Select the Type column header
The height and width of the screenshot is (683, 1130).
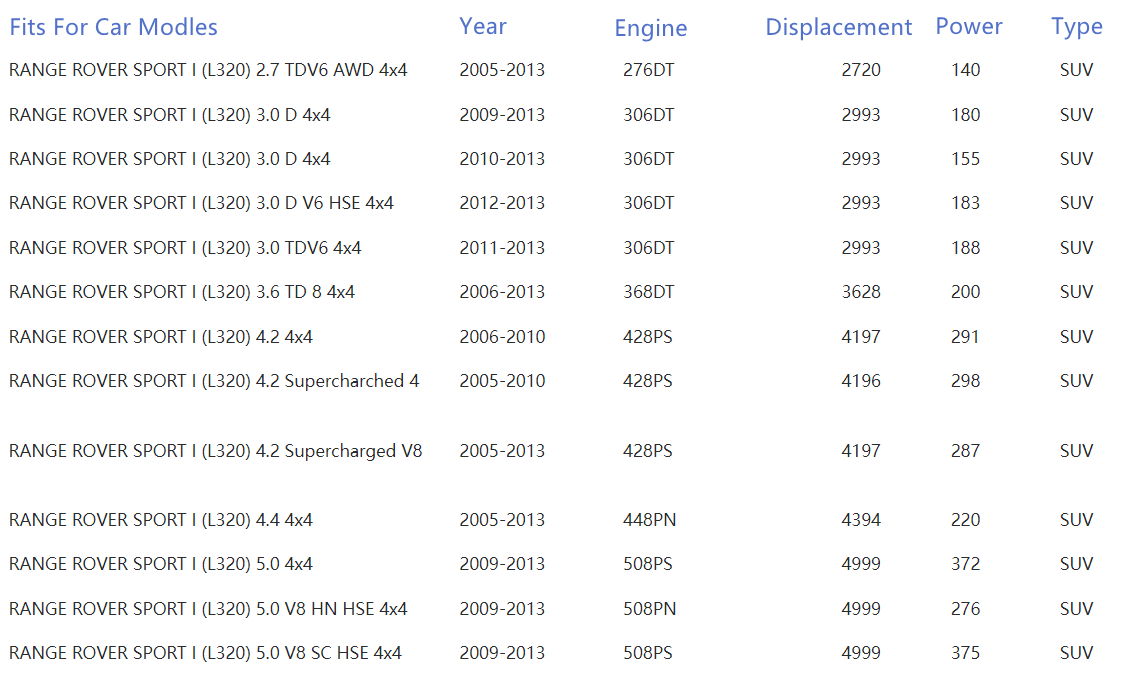coord(1076,27)
